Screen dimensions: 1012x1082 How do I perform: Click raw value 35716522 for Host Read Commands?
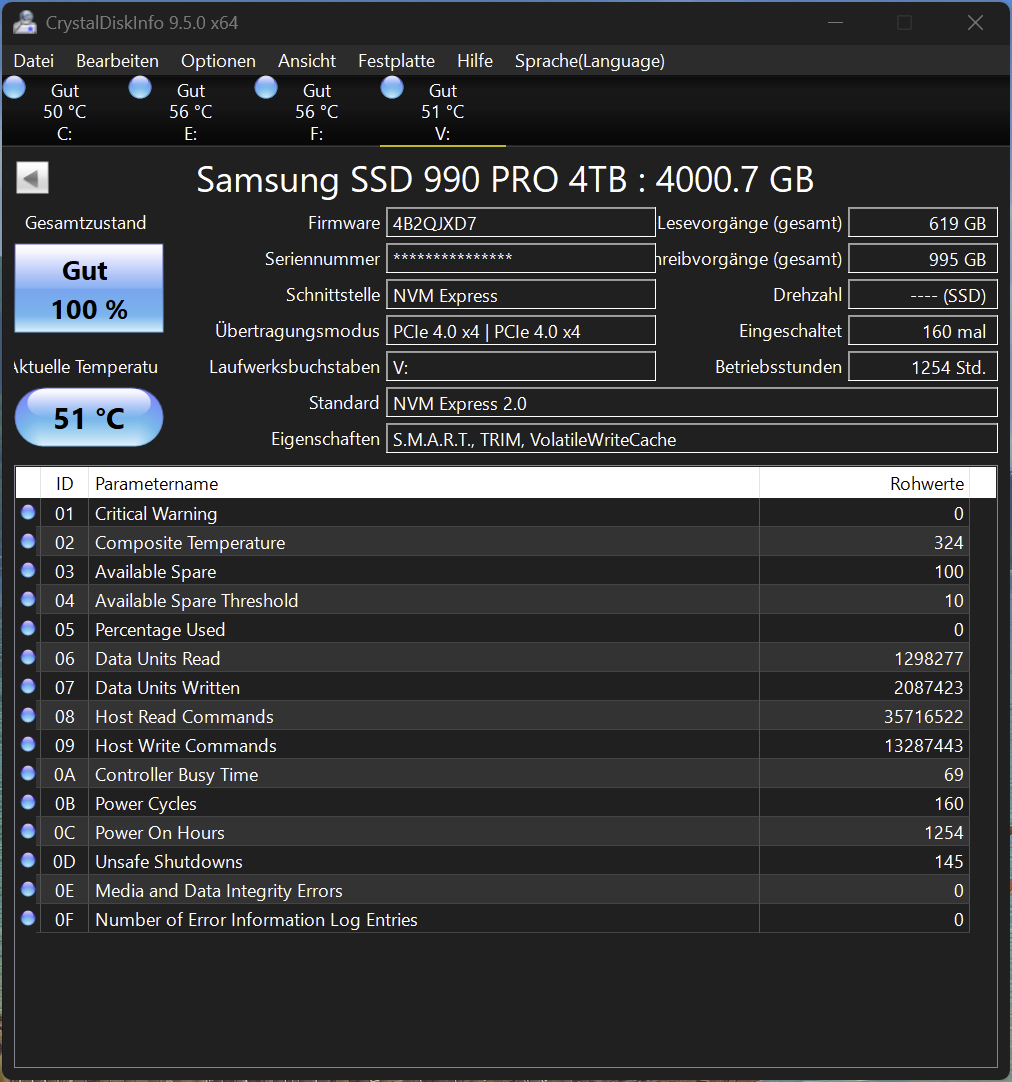tap(924, 716)
